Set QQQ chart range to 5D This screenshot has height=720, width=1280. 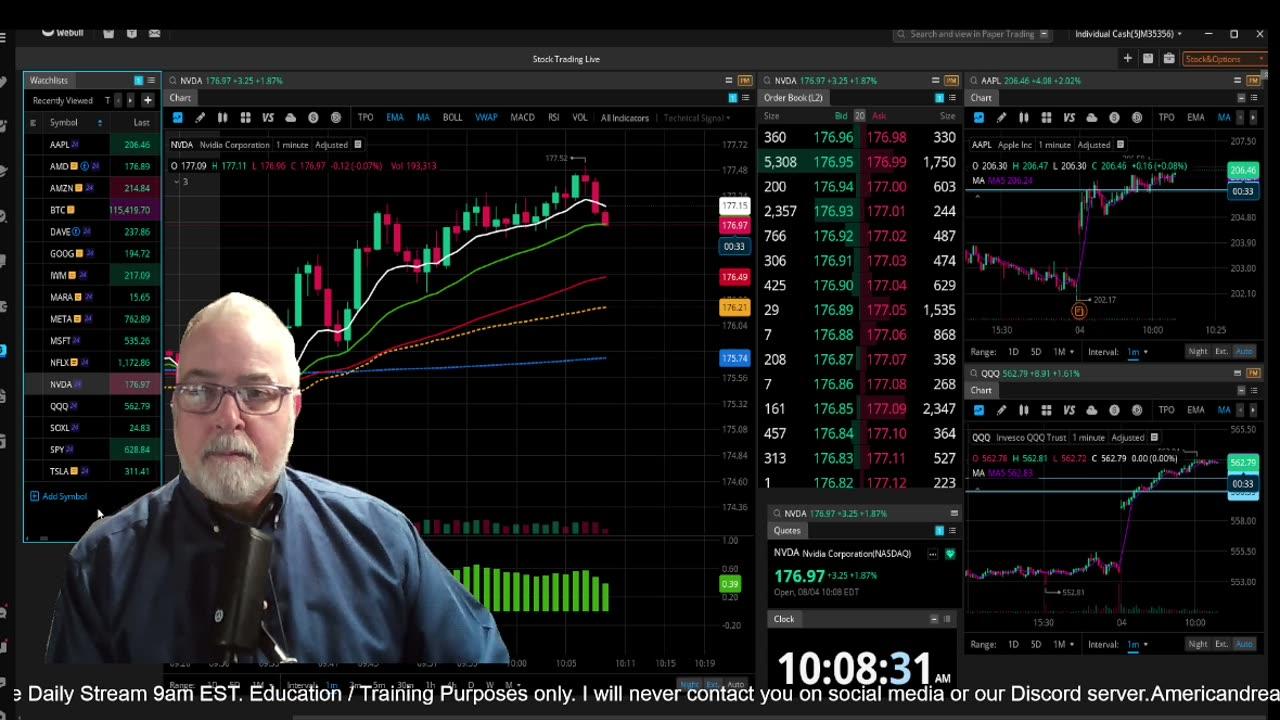click(1036, 644)
